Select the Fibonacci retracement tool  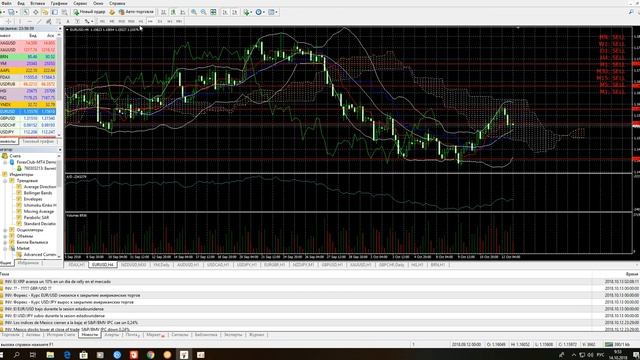58,21
